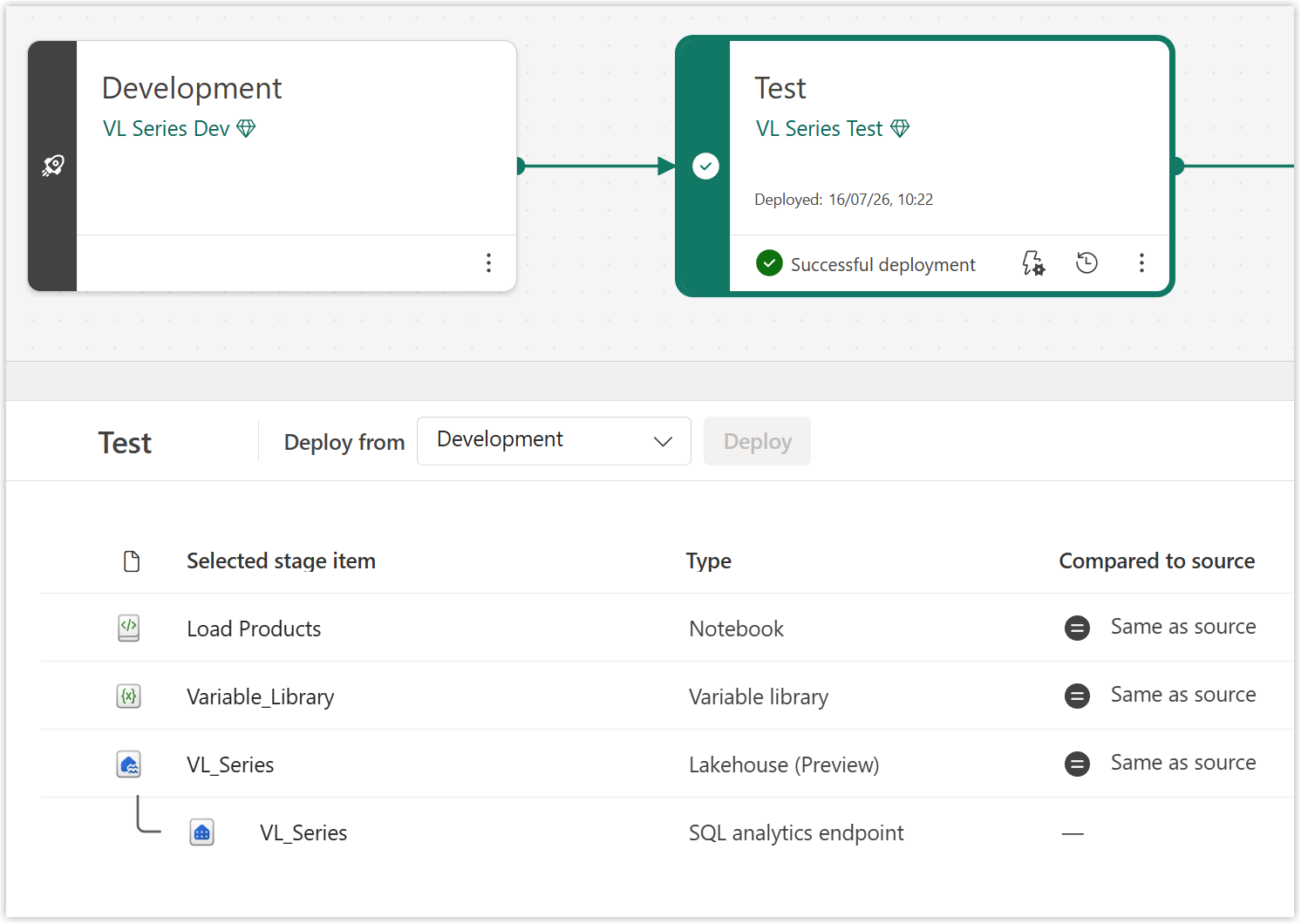Open Development stage more options menu
Screen dimensions: 1301x924
tap(488, 262)
